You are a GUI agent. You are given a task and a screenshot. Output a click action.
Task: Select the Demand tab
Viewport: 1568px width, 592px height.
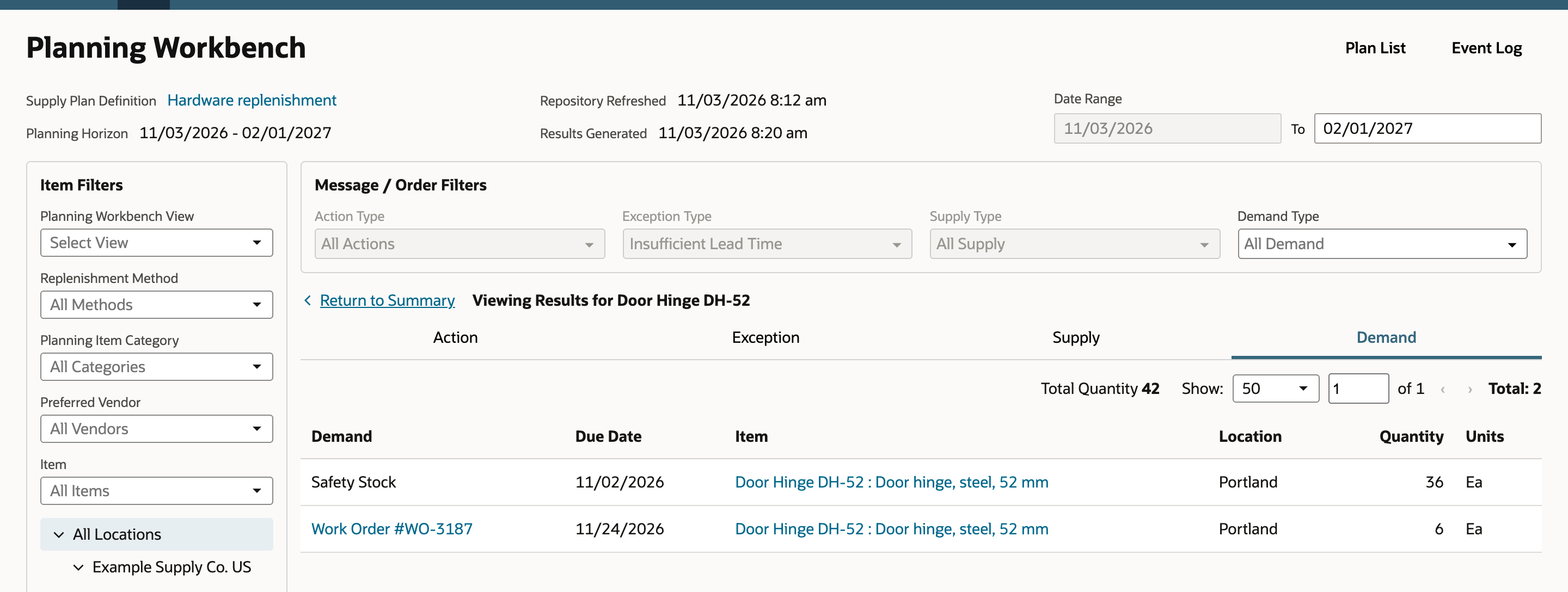[x=1386, y=338]
